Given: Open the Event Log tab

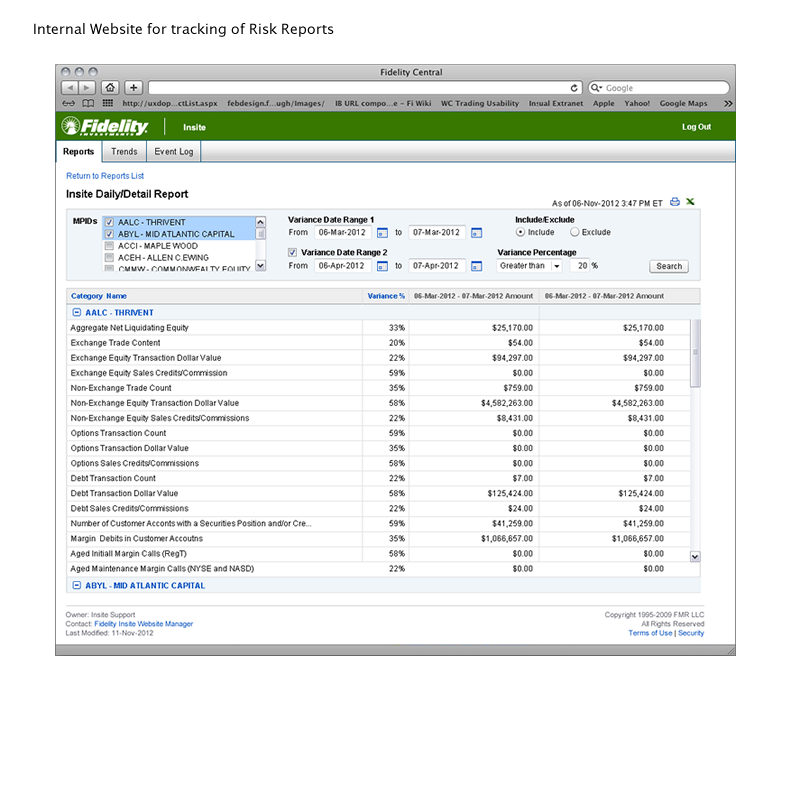Looking at the screenshot, I should click(173, 152).
